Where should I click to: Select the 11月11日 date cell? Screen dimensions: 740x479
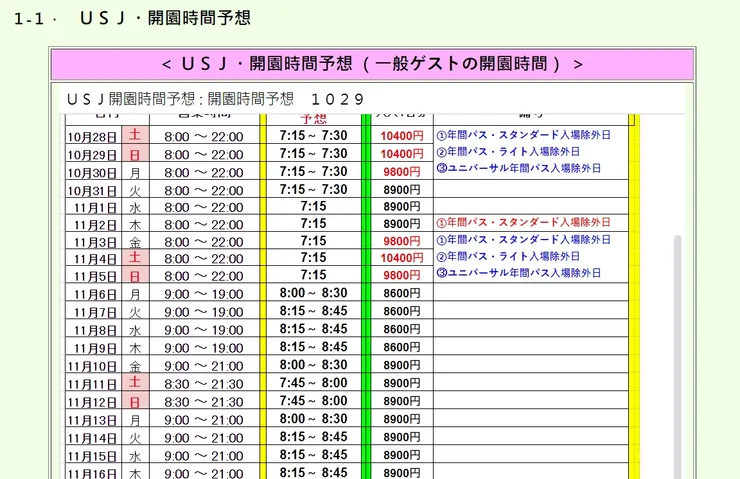[x=92, y=384]
